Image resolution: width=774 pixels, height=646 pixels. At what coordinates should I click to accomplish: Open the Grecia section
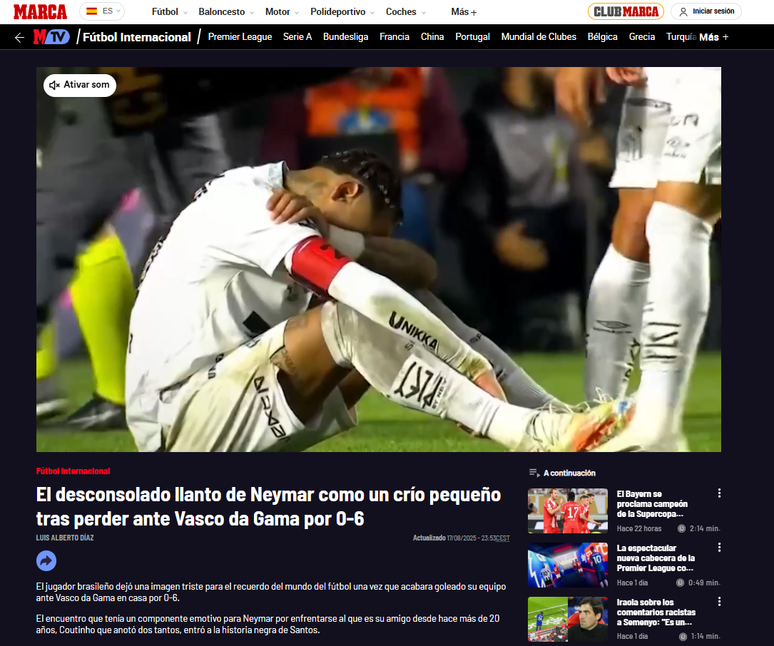point(642,37)
